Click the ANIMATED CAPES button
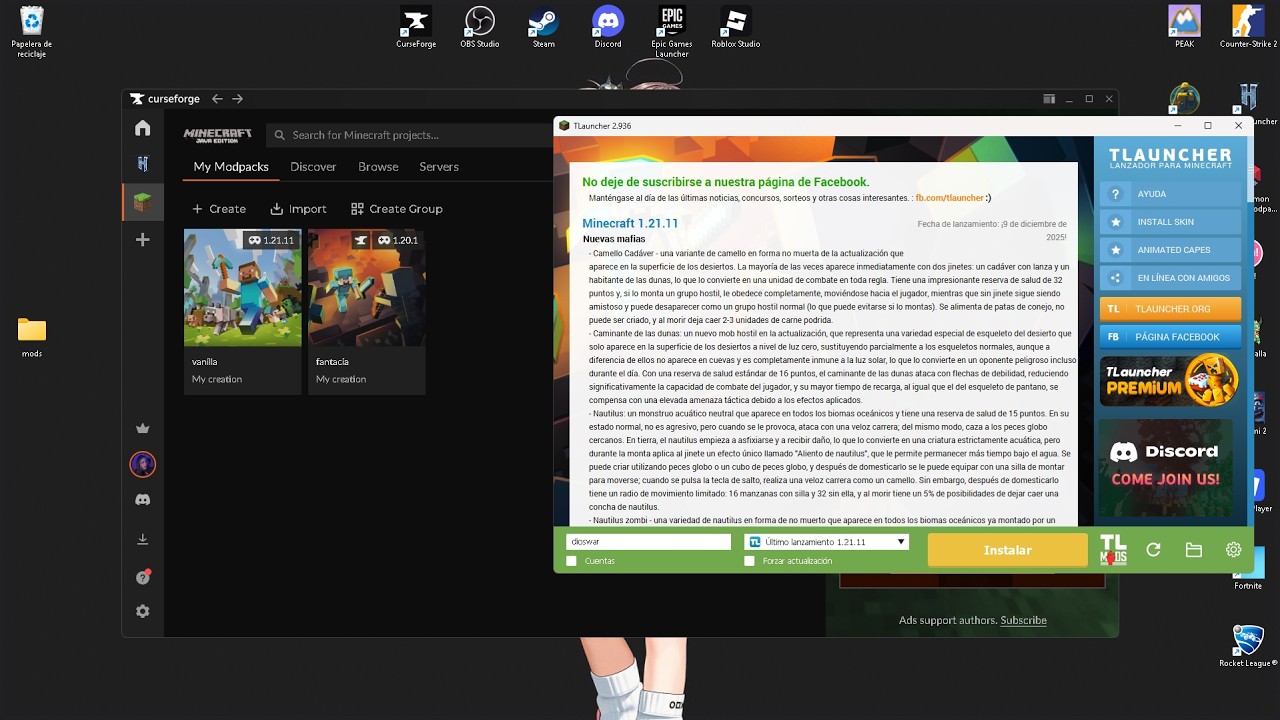1280x720 pixels. (1170, 250)
